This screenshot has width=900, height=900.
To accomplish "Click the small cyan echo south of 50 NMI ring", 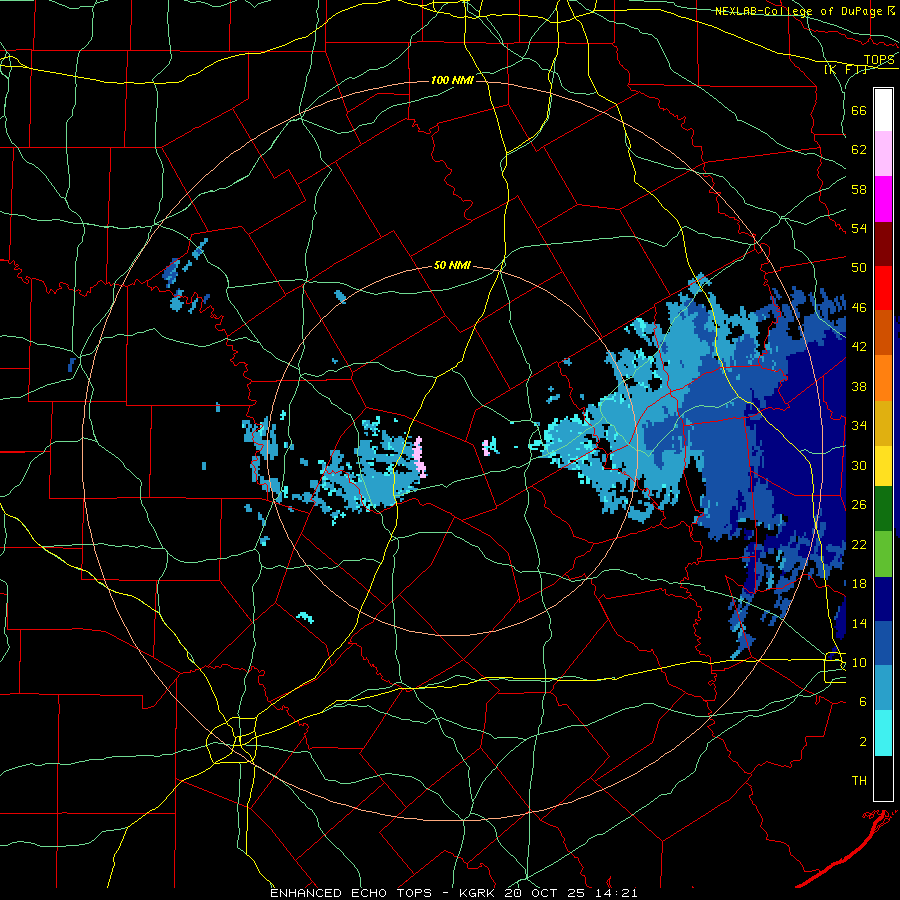I will [x=305, y=618].
